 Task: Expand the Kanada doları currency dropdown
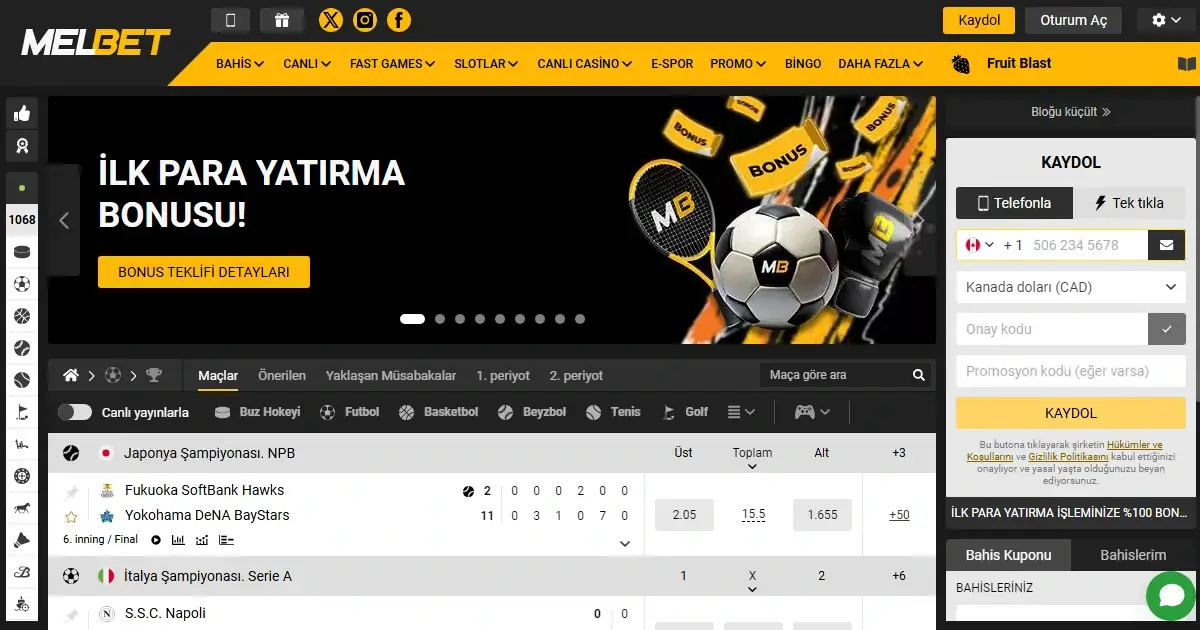[x=1070, y=287]
